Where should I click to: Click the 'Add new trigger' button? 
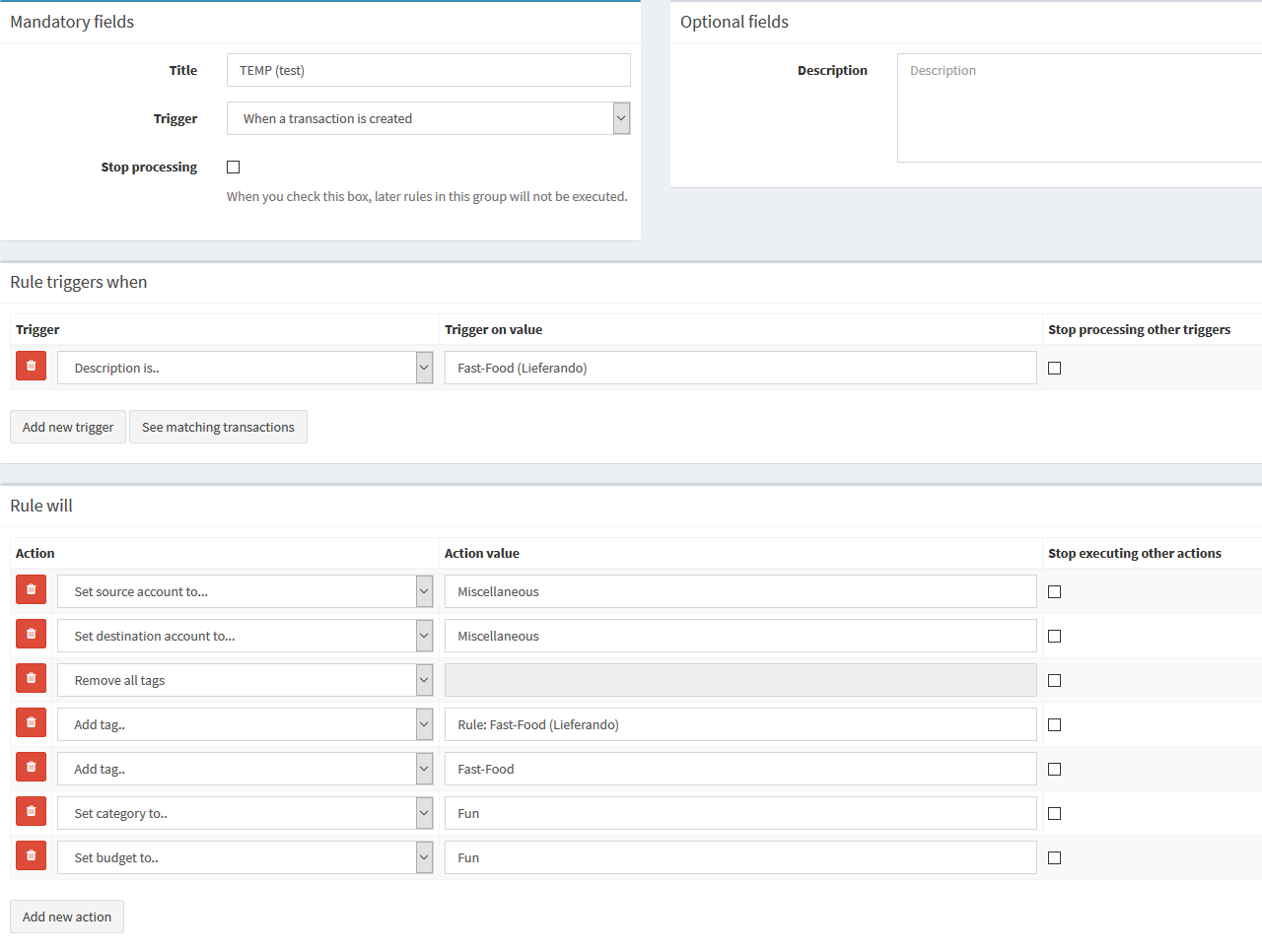coord(67,426)
